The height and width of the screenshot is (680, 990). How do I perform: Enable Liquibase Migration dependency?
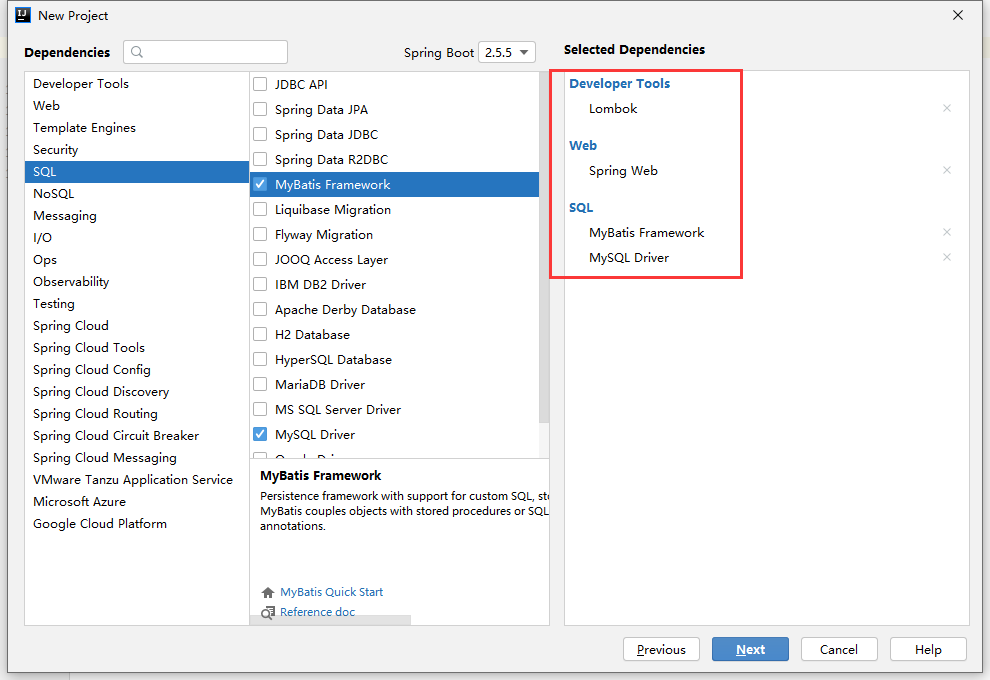[x=260, y=209]
